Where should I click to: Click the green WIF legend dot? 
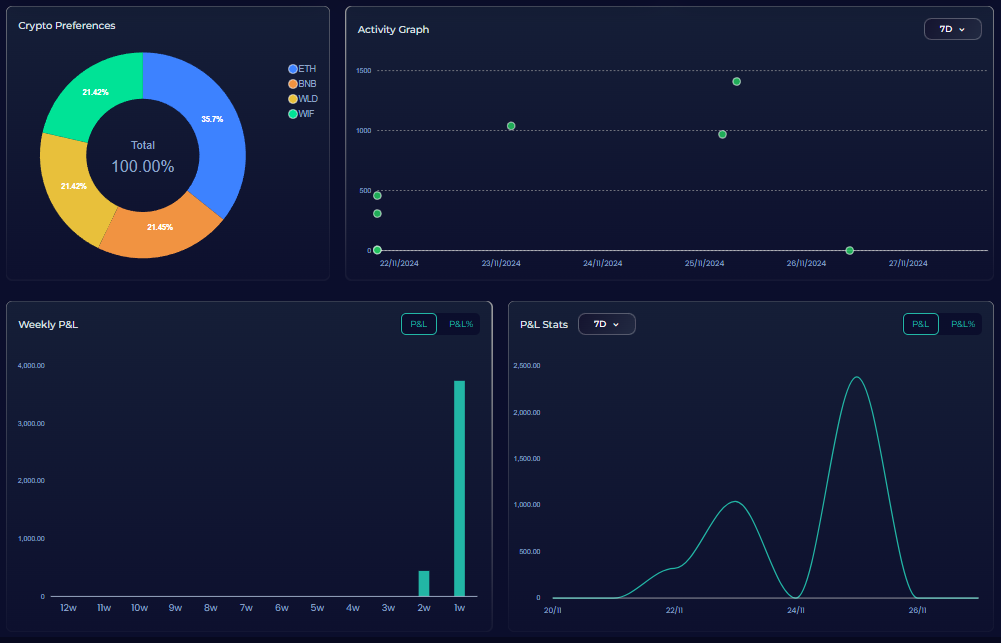point(293,114)
